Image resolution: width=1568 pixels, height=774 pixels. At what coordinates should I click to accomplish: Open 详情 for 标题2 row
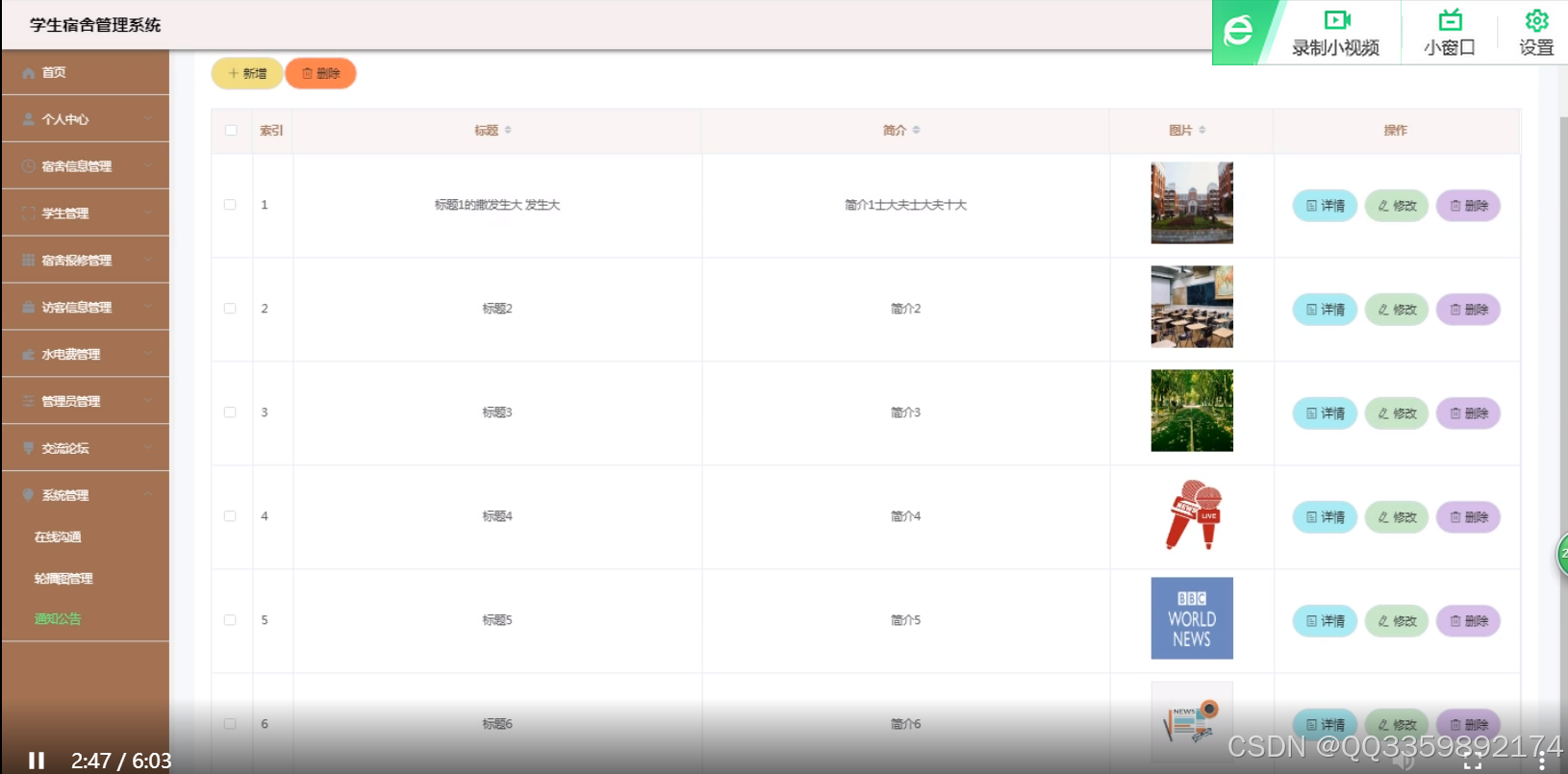click(1325, 310)
